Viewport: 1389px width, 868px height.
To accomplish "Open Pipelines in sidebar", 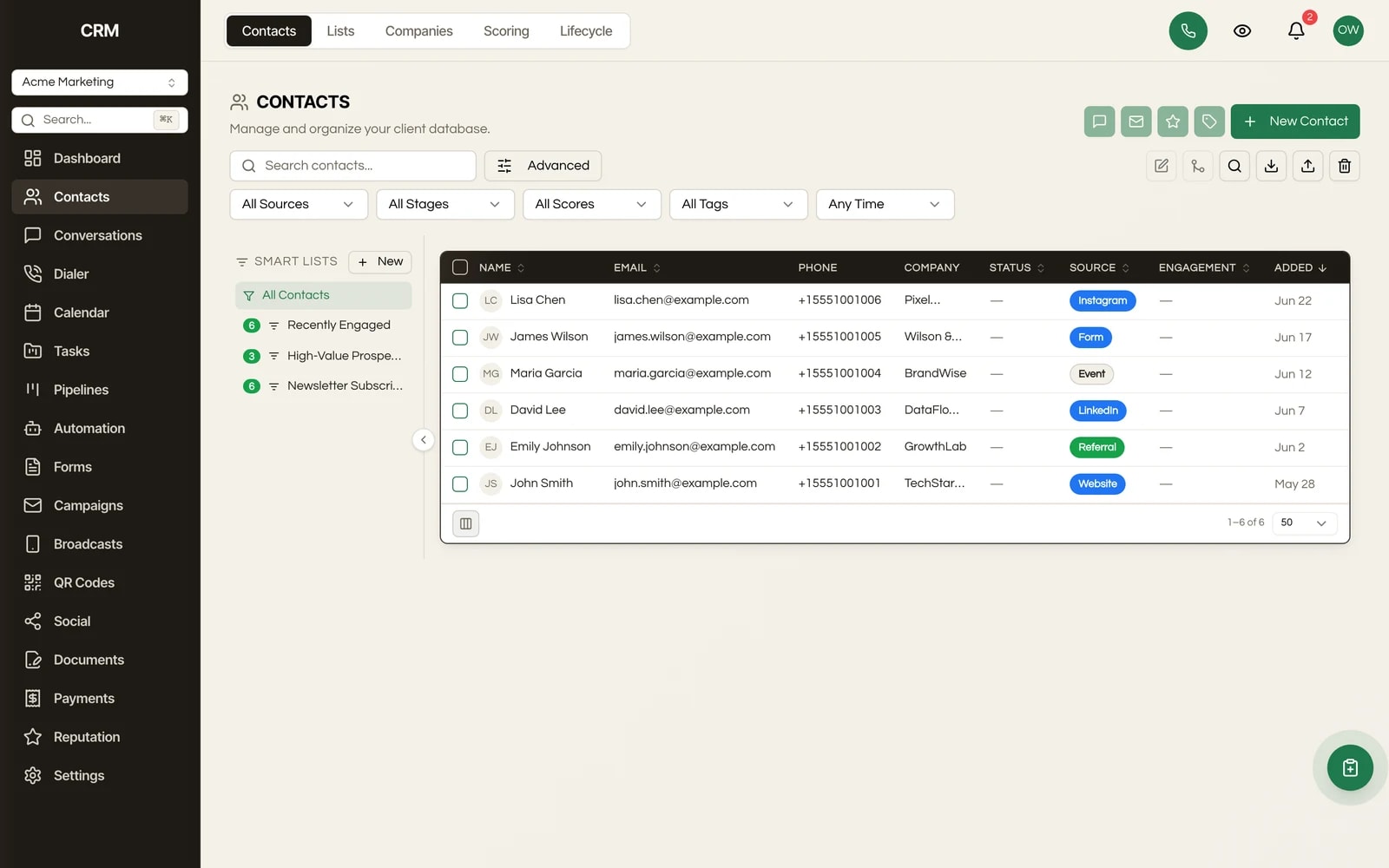I will coord(100,390).
